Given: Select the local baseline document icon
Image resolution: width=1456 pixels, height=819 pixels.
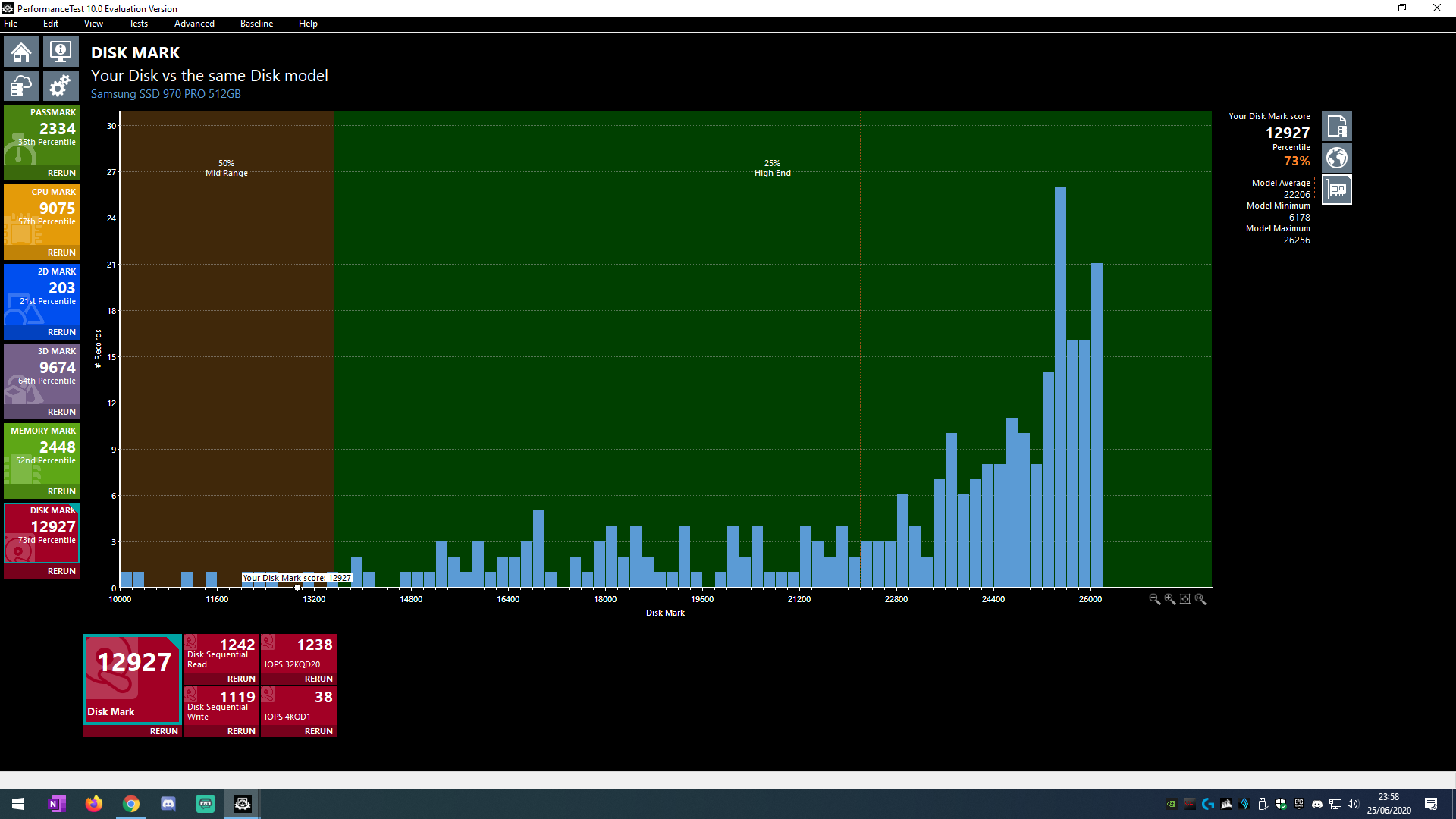Looking at the screenshot, I should coord(1336,126).
